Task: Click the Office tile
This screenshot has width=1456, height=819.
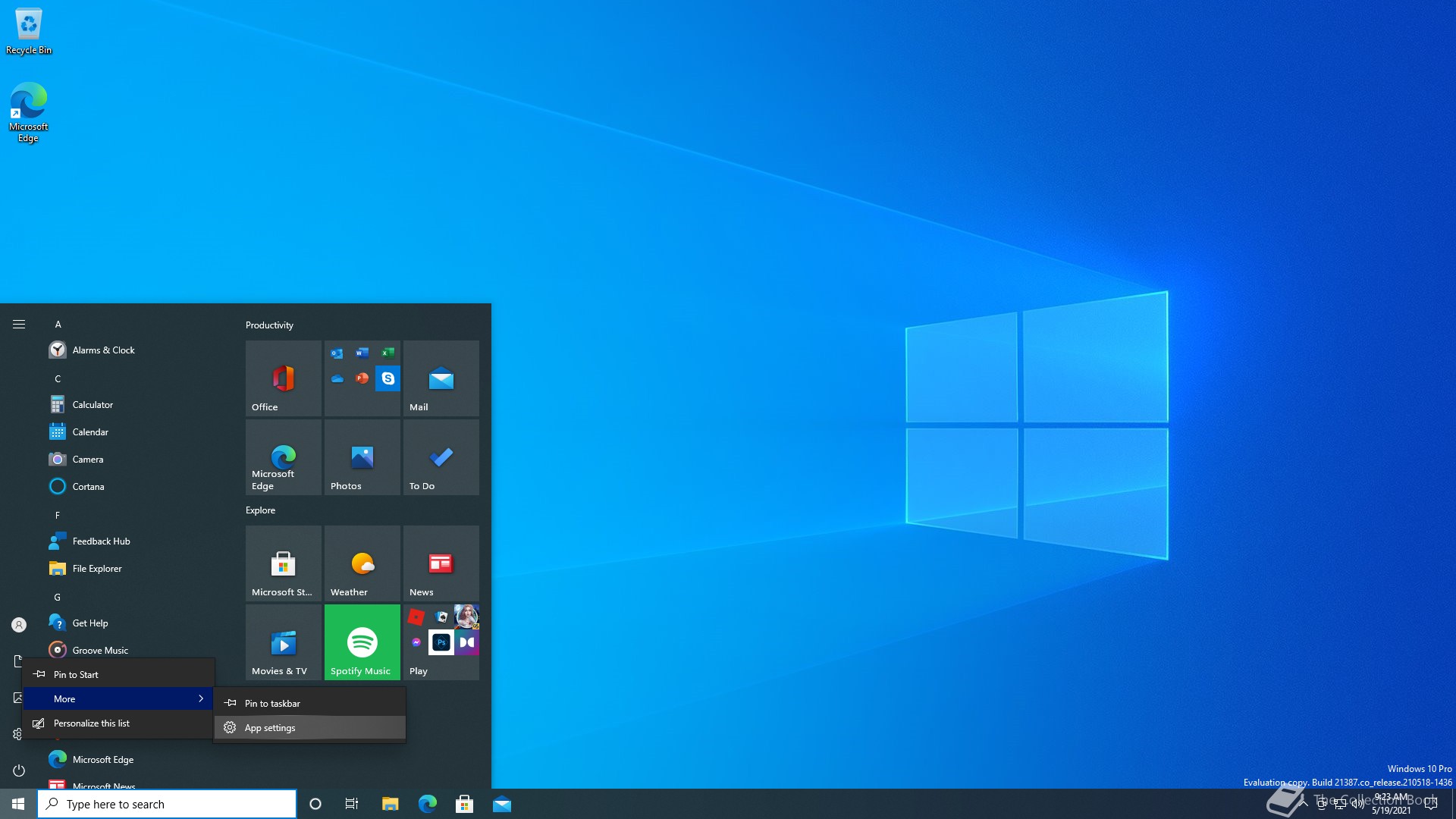Action: click(x=284, y=378)
